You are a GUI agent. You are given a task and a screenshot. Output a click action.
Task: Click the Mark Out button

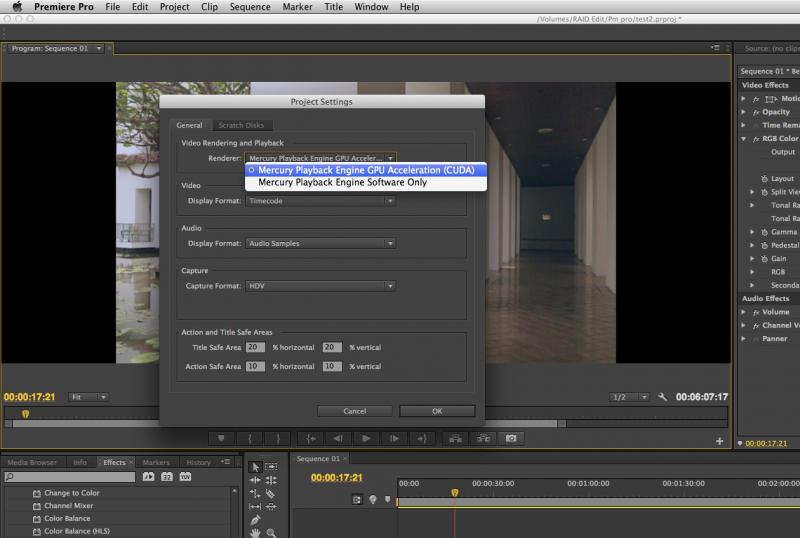click(x=278, y=438)
